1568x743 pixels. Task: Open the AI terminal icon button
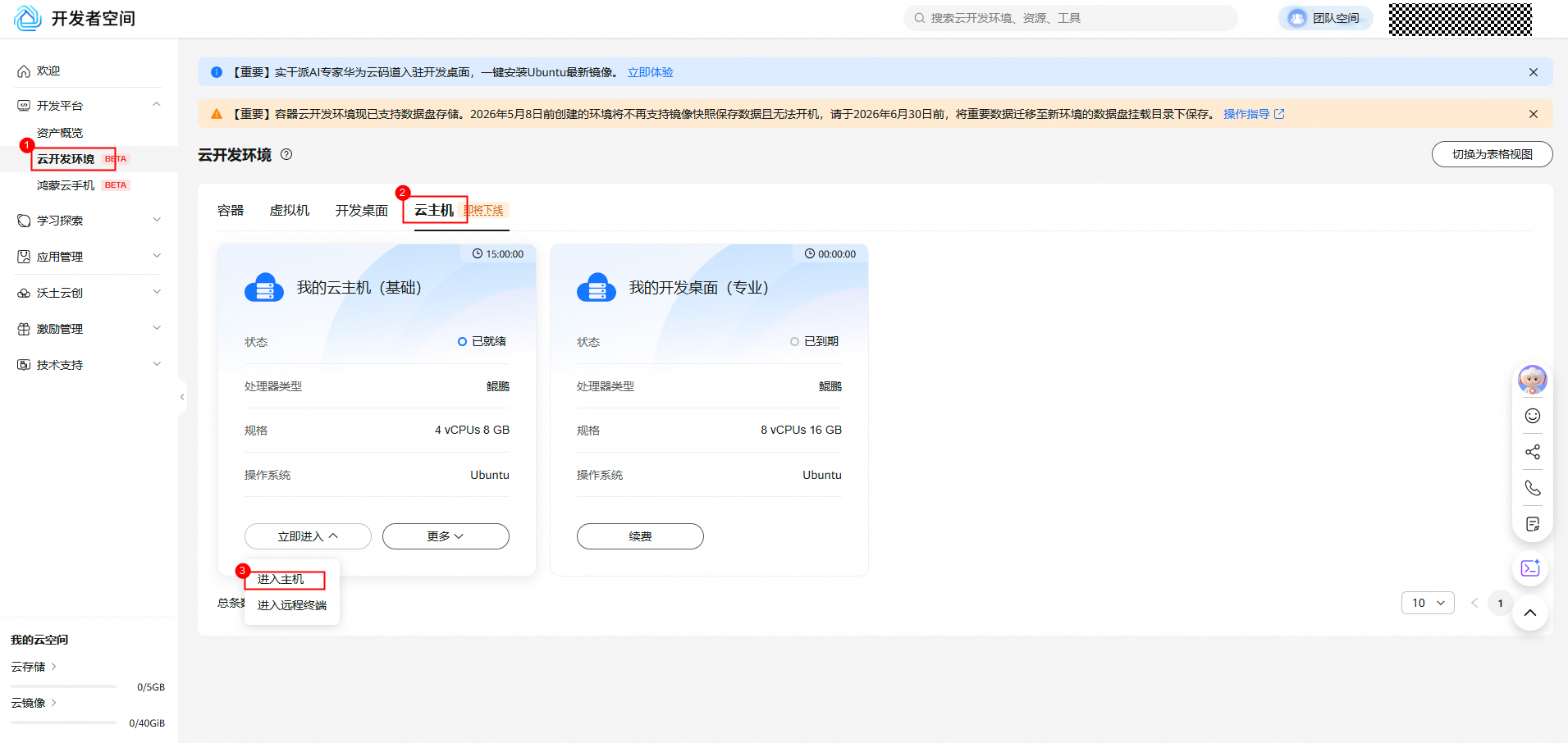tap(1530, 568)
